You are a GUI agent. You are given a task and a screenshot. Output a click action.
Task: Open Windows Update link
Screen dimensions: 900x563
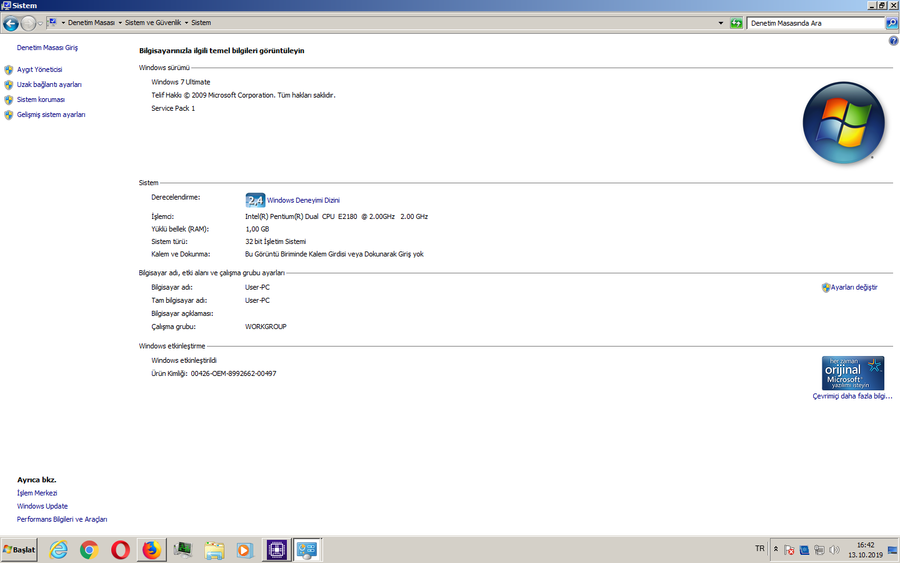pyautogui.click(x=42, y=506)
